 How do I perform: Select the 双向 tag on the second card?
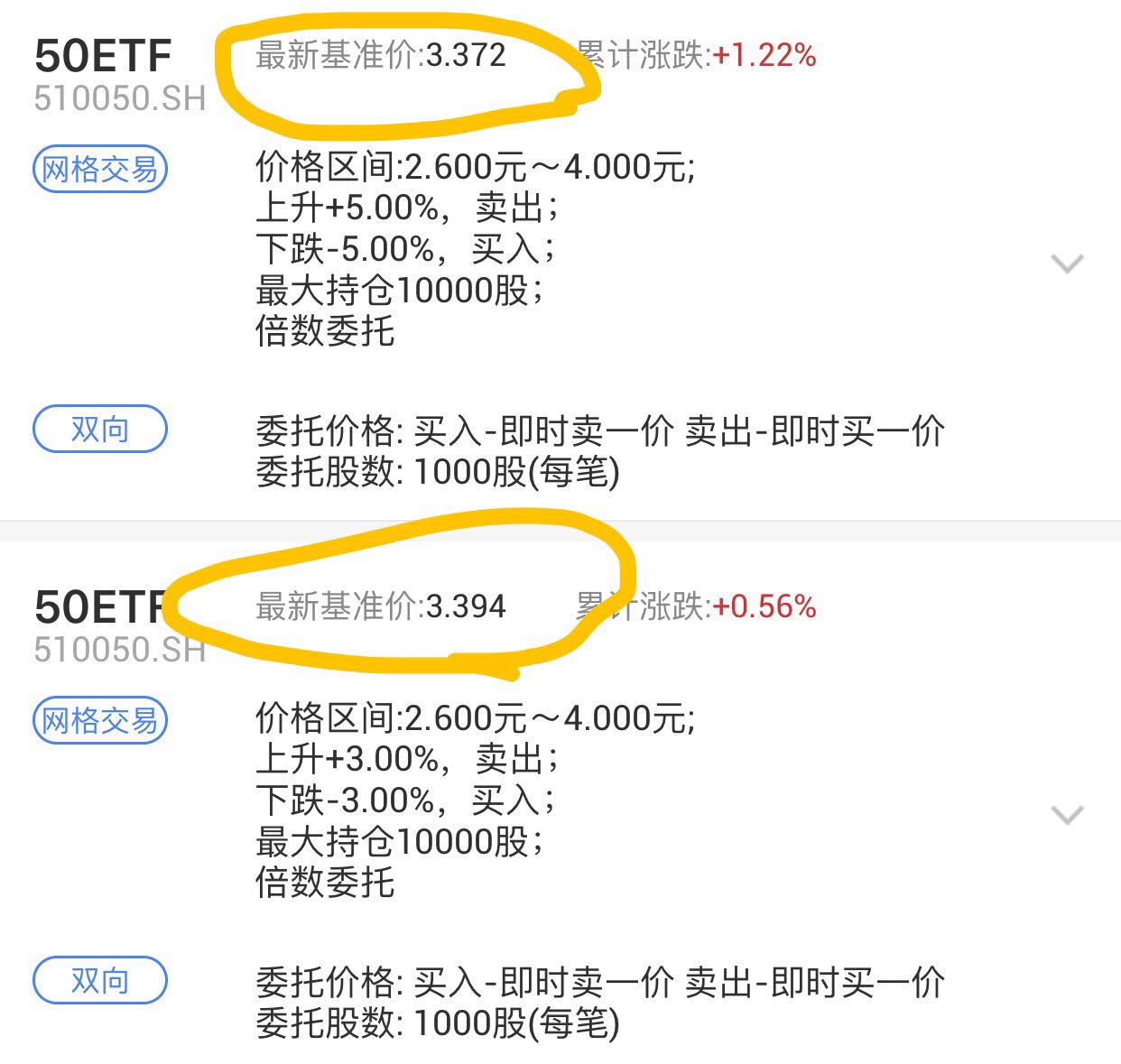(100, 981)
